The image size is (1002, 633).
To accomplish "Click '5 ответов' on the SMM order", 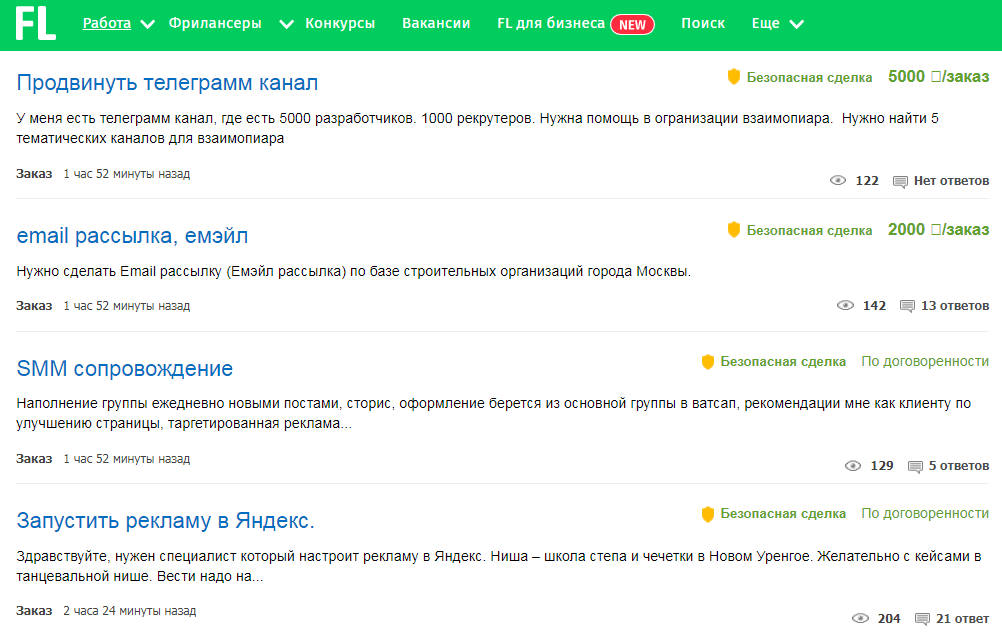I will [x=959, y=466].
